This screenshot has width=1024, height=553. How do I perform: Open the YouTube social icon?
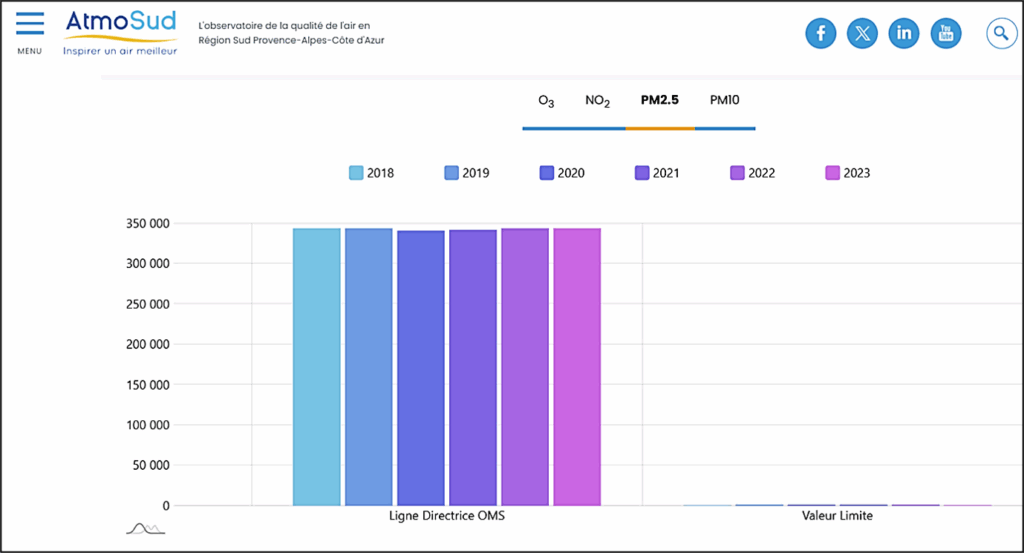tap(946, 33)
